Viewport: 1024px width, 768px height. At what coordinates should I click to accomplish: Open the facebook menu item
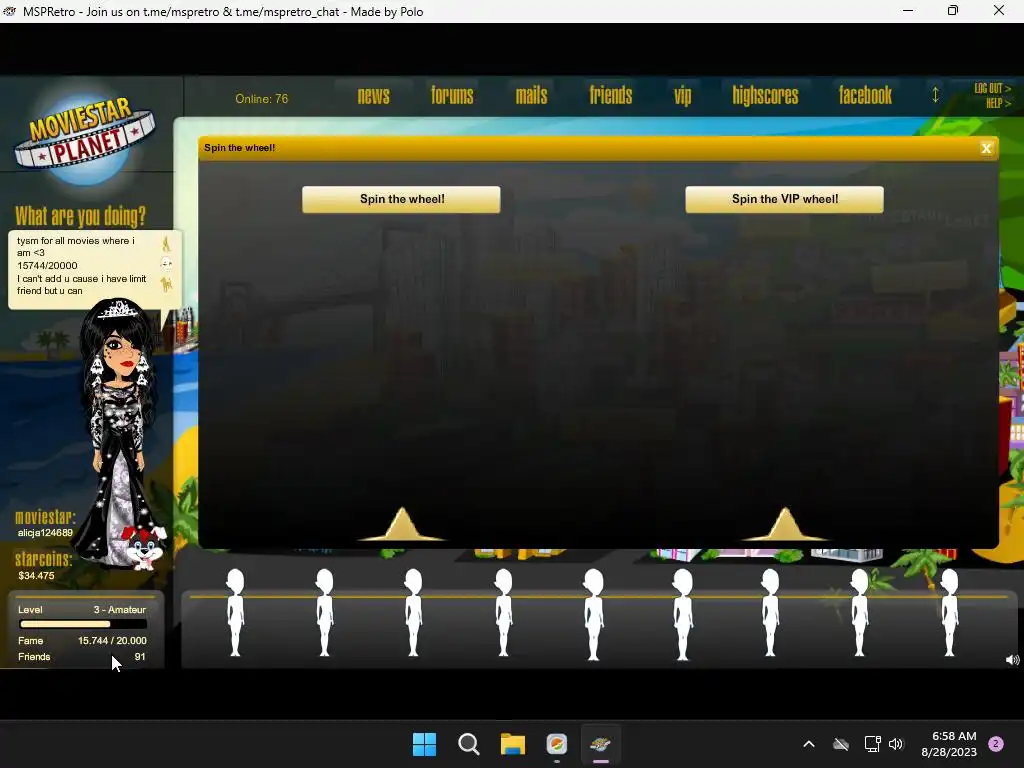point(865,96)
